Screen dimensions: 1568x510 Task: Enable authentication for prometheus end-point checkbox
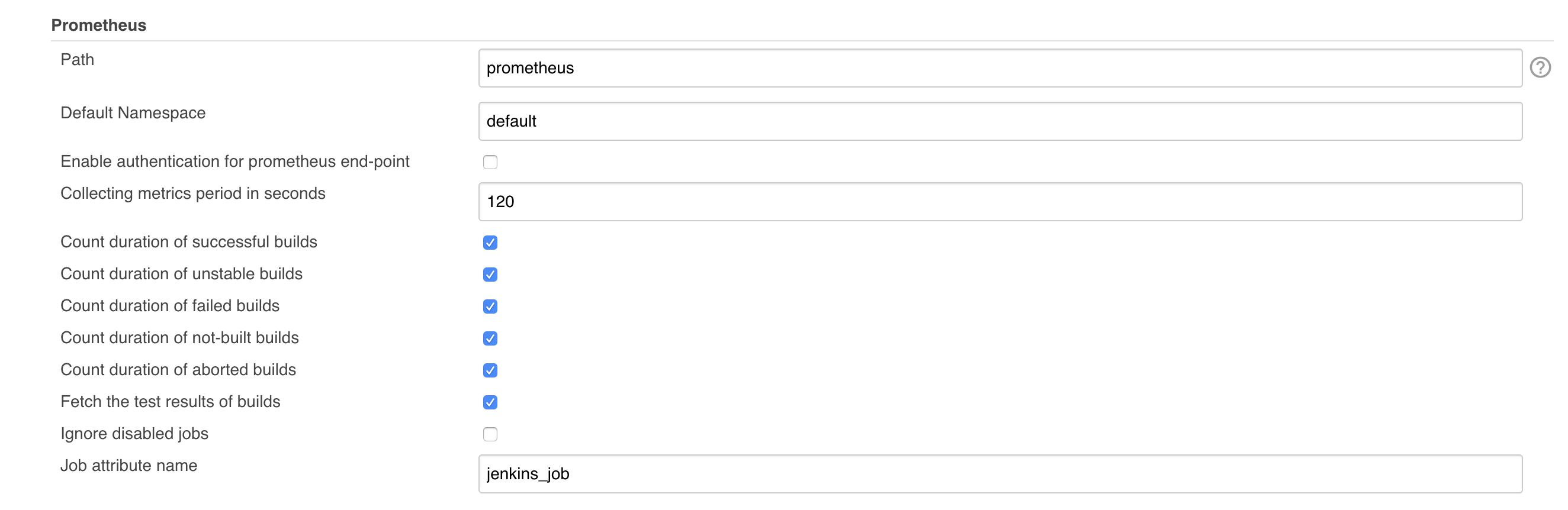tap(490, 162)
